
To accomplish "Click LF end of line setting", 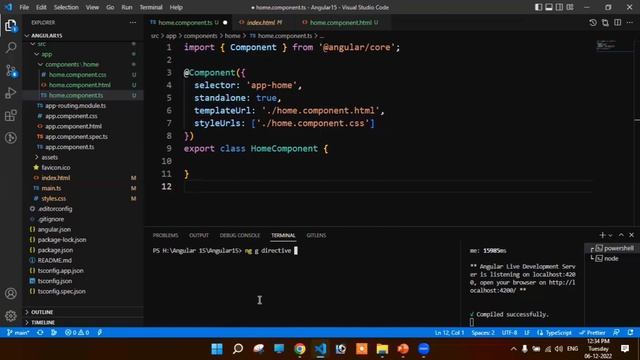I will click(x=527, y=333).
